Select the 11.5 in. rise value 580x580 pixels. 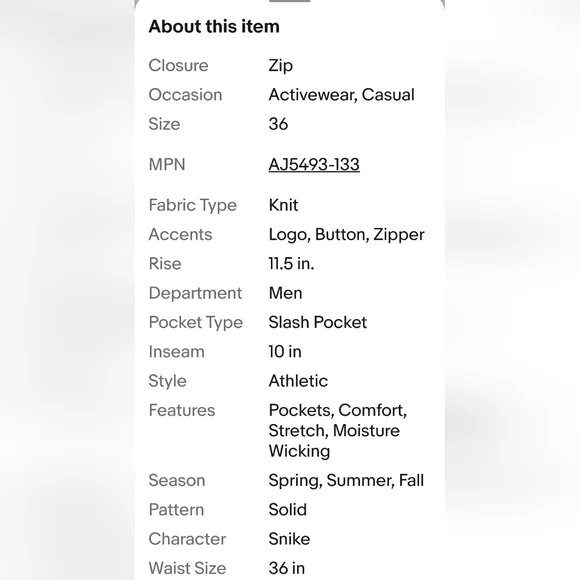tap(291, 264)
